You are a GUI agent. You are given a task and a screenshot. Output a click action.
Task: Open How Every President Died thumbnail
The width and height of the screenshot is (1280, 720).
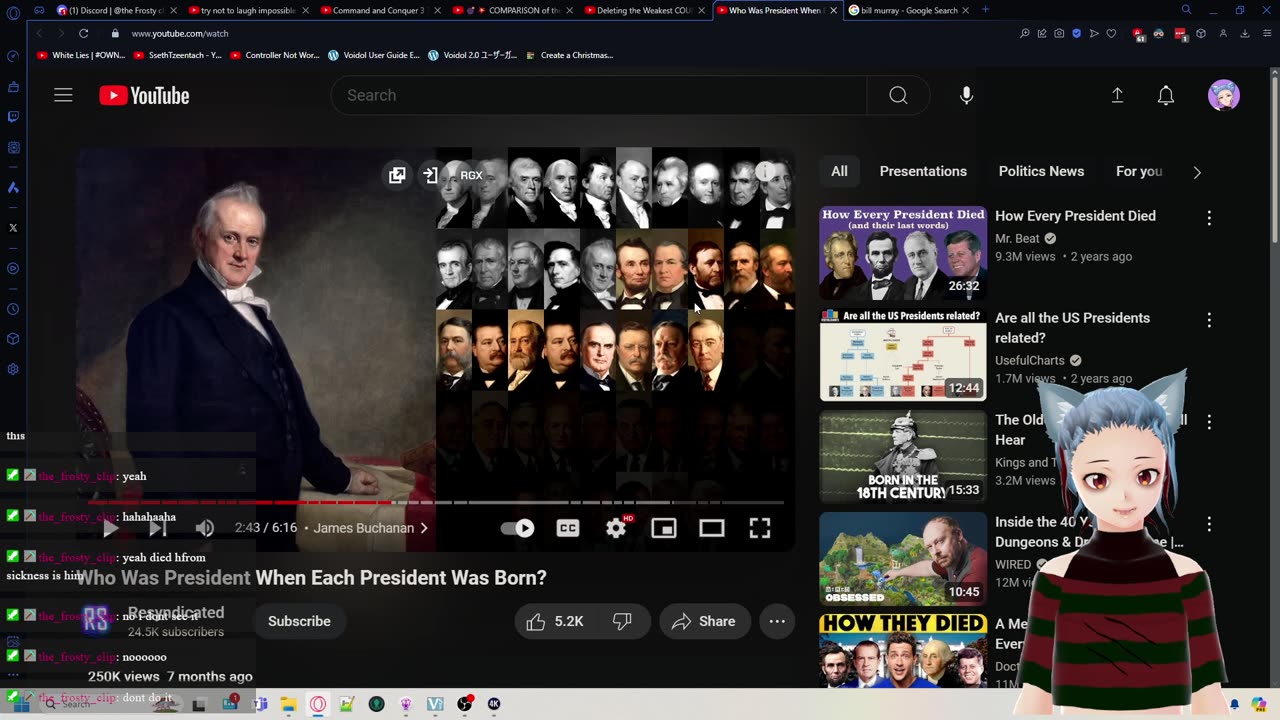pyautogui.click(x=903, y=253)
